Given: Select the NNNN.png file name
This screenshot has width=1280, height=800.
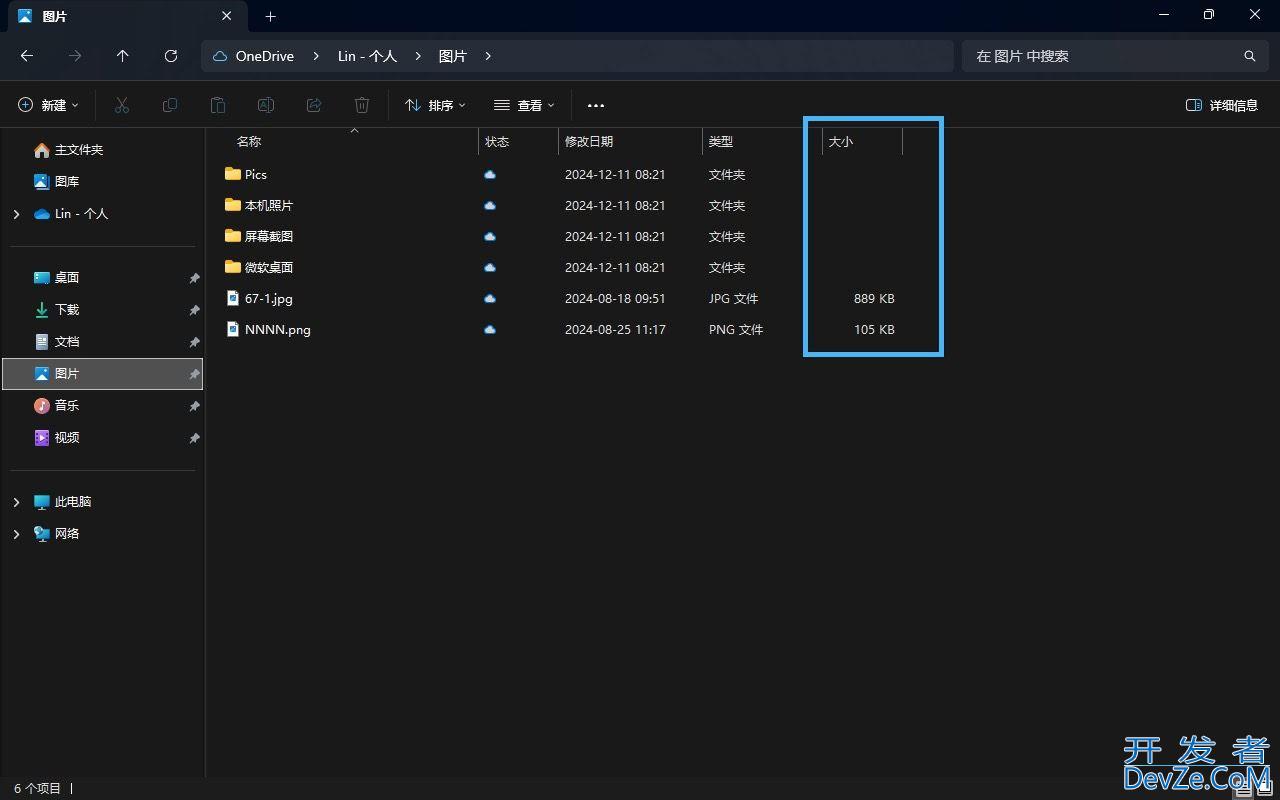Looking at the screenshot, I should coord(278,329).
